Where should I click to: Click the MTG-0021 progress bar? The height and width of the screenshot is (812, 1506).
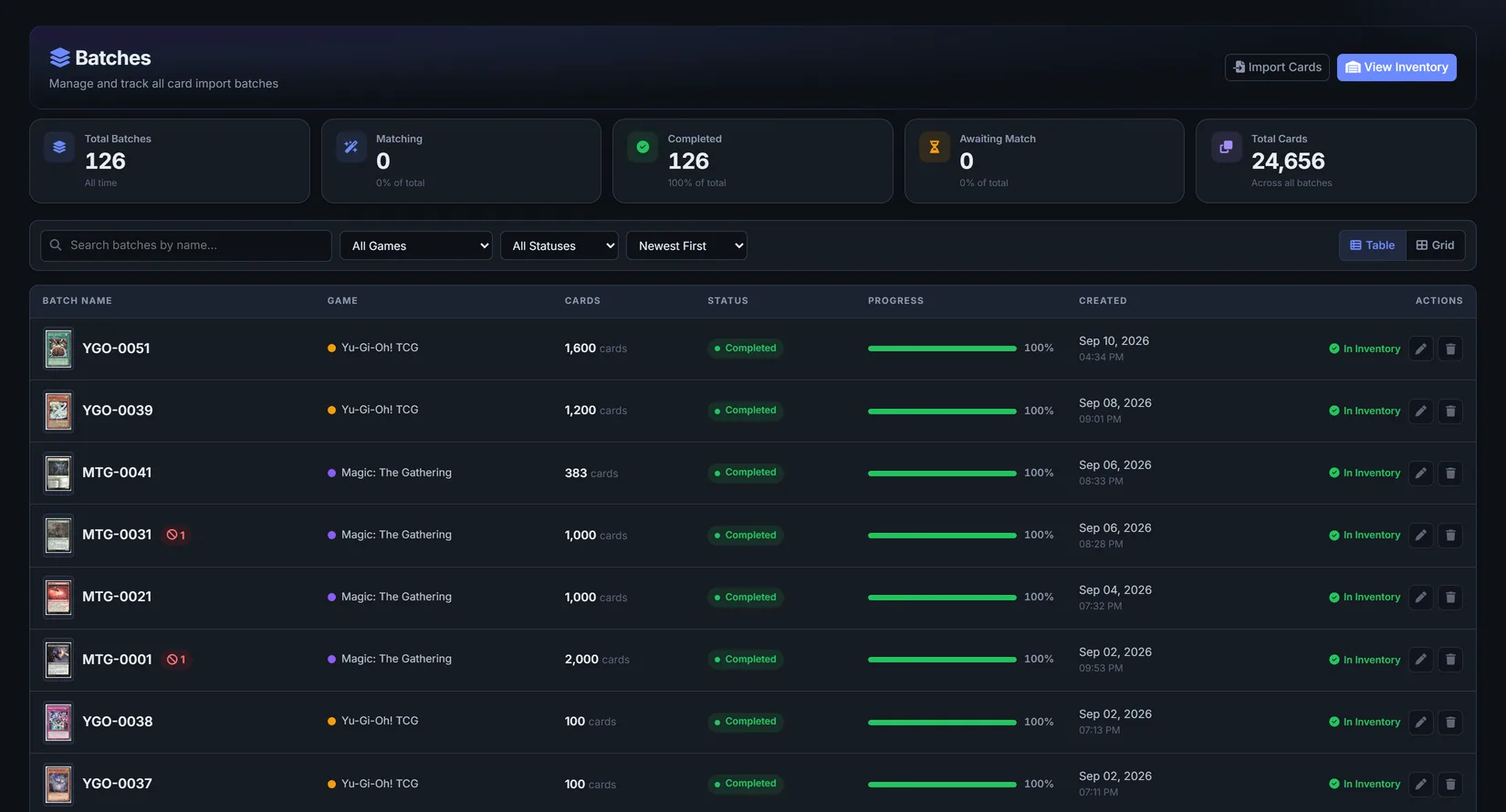tap(942, 598)
